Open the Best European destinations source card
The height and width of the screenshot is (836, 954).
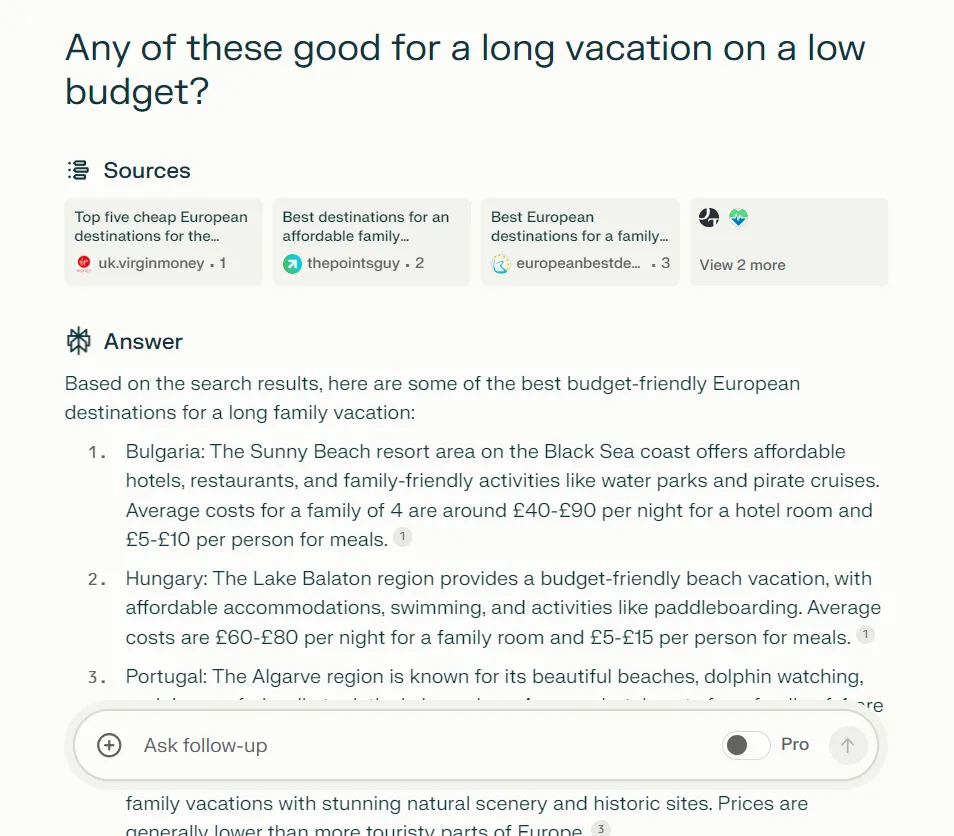[580, 242]
